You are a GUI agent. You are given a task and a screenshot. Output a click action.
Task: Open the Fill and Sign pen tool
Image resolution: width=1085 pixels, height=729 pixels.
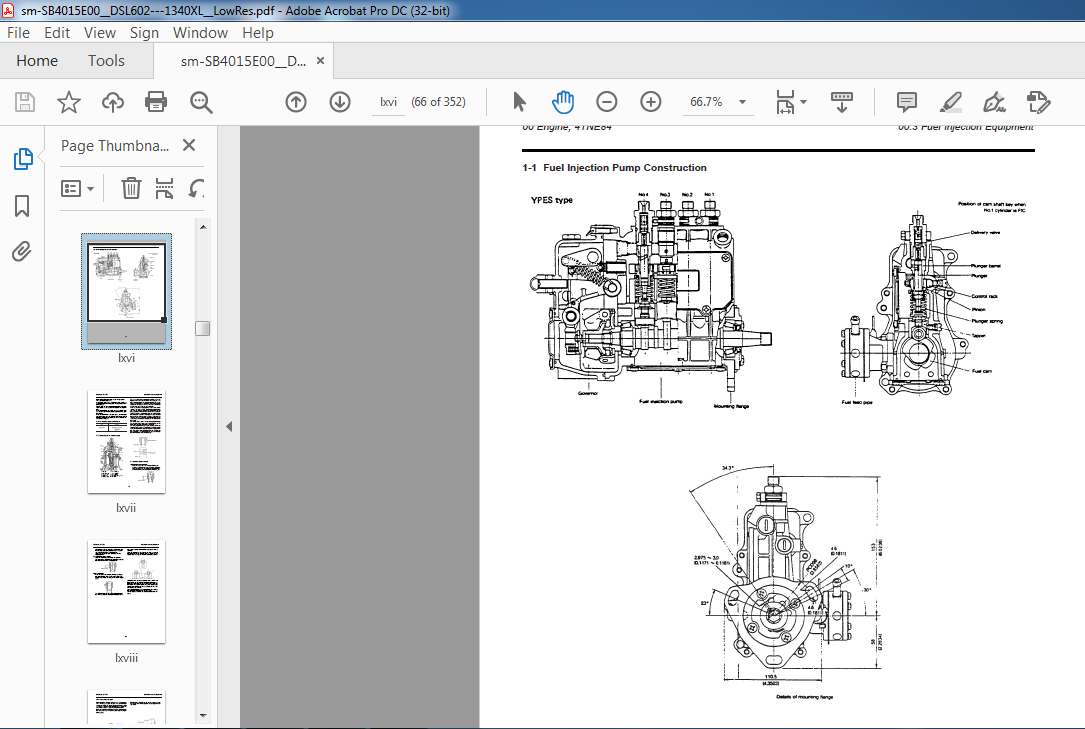994,102
